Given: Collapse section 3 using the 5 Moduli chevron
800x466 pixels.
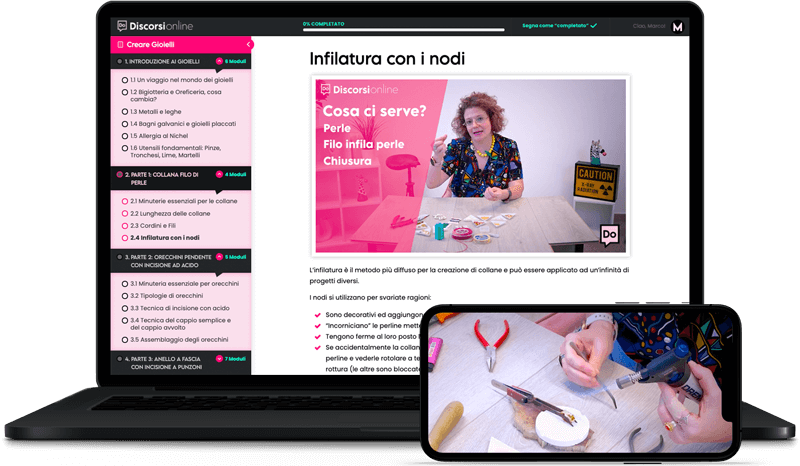Looking at the screenshot, I should (219, 257).
